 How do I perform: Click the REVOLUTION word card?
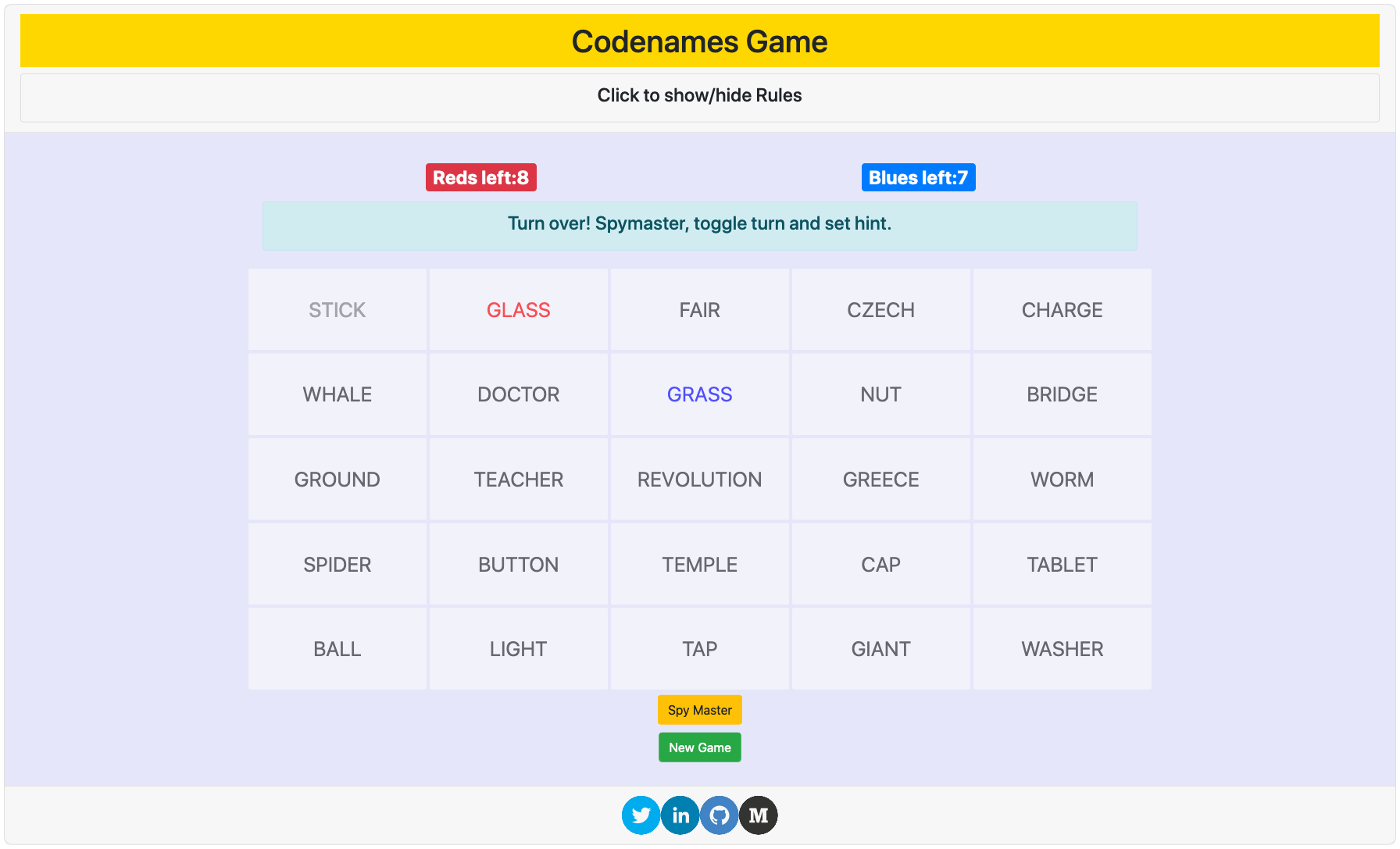700,480
